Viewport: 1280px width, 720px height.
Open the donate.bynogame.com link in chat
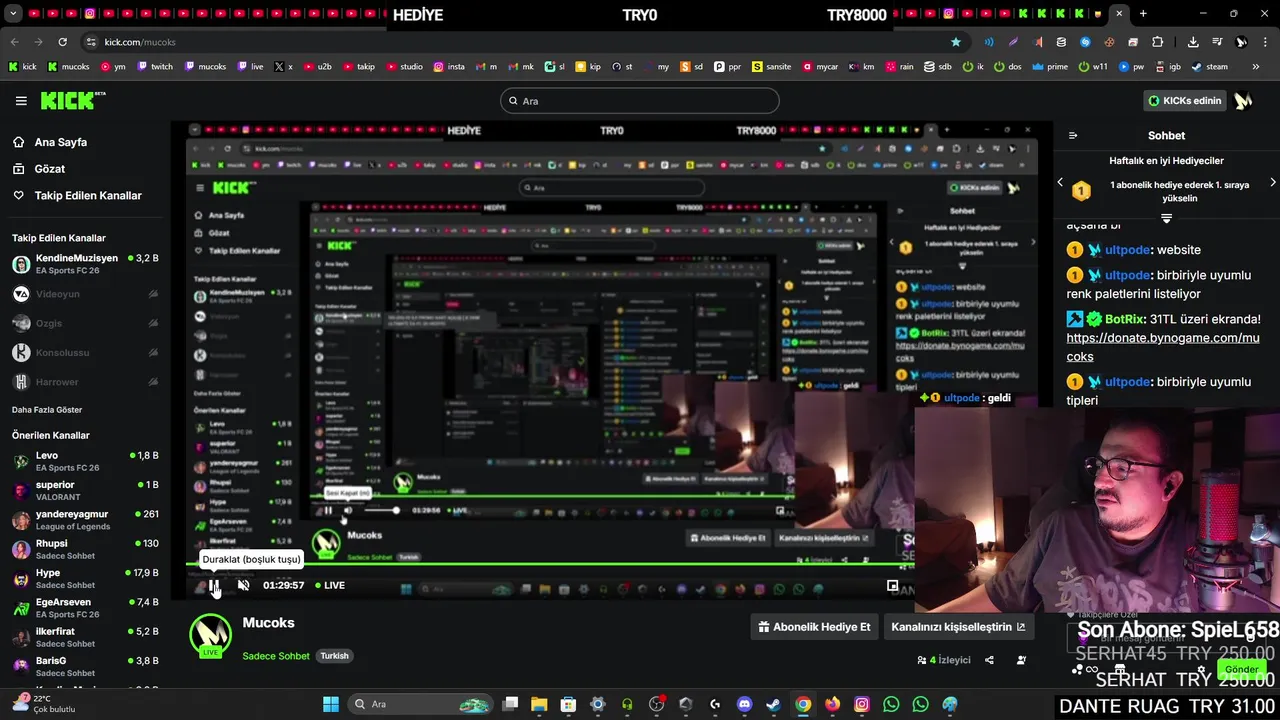coord(1162,347)
